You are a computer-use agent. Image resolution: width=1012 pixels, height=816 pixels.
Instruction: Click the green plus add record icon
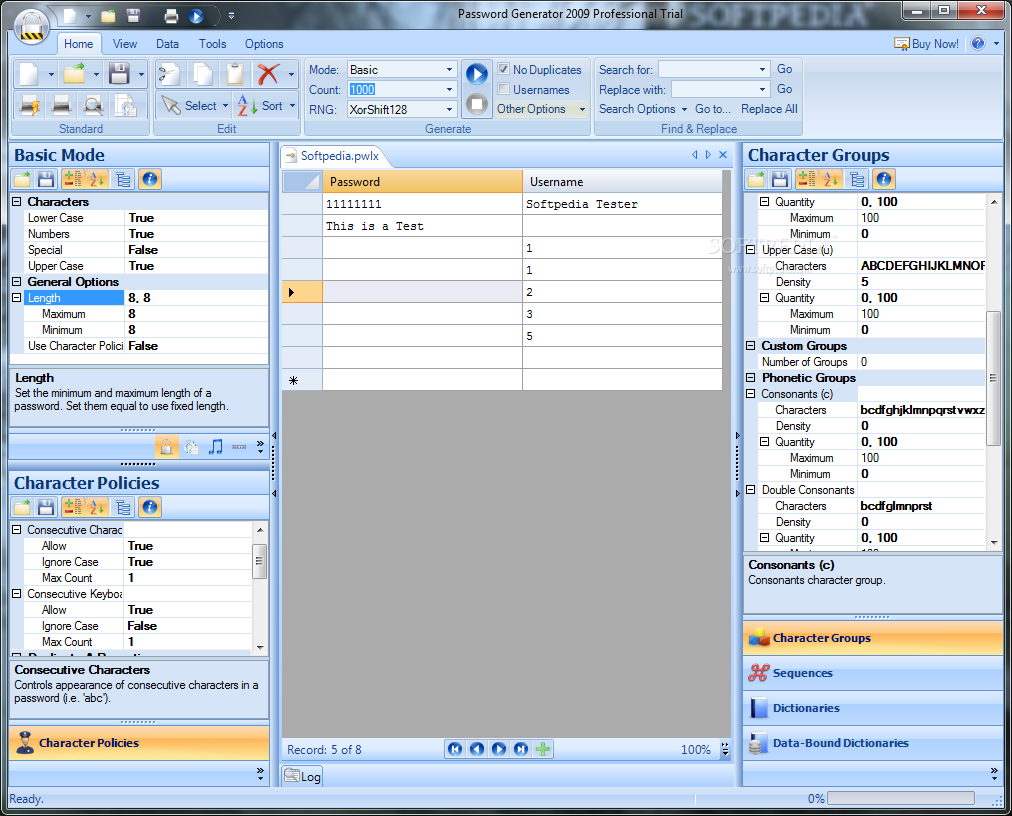click(x=543, y=749)
